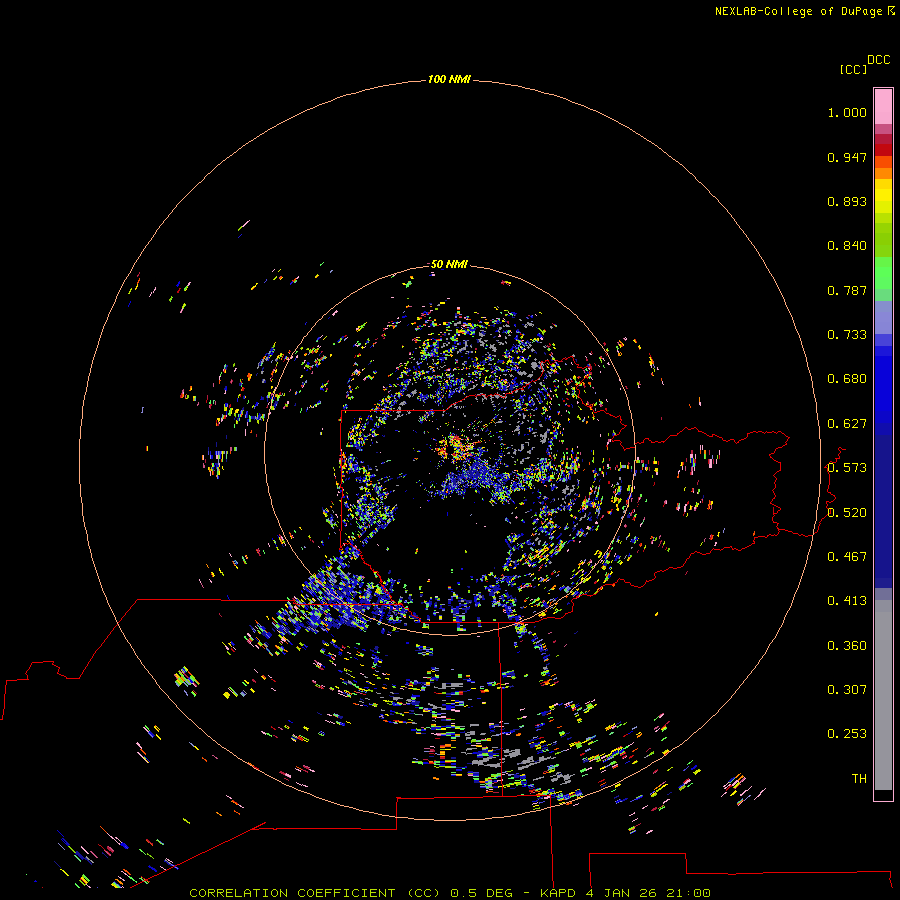Select the 0.733 scale value
This screenshot has height=900, width=900.
pos(847,335)
